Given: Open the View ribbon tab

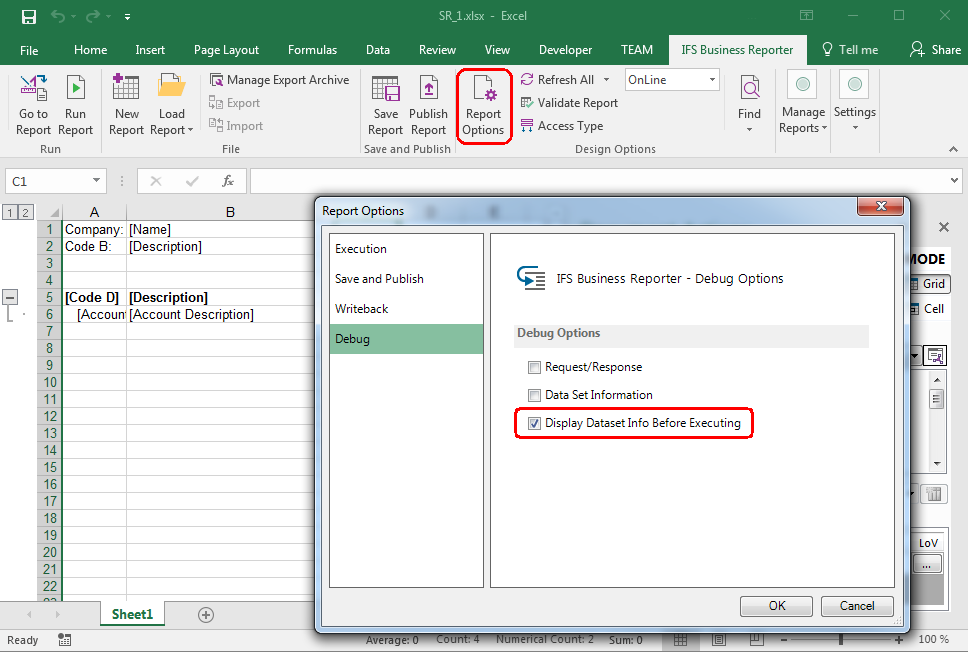Looking at the screenshot, I should coord(497,50).
